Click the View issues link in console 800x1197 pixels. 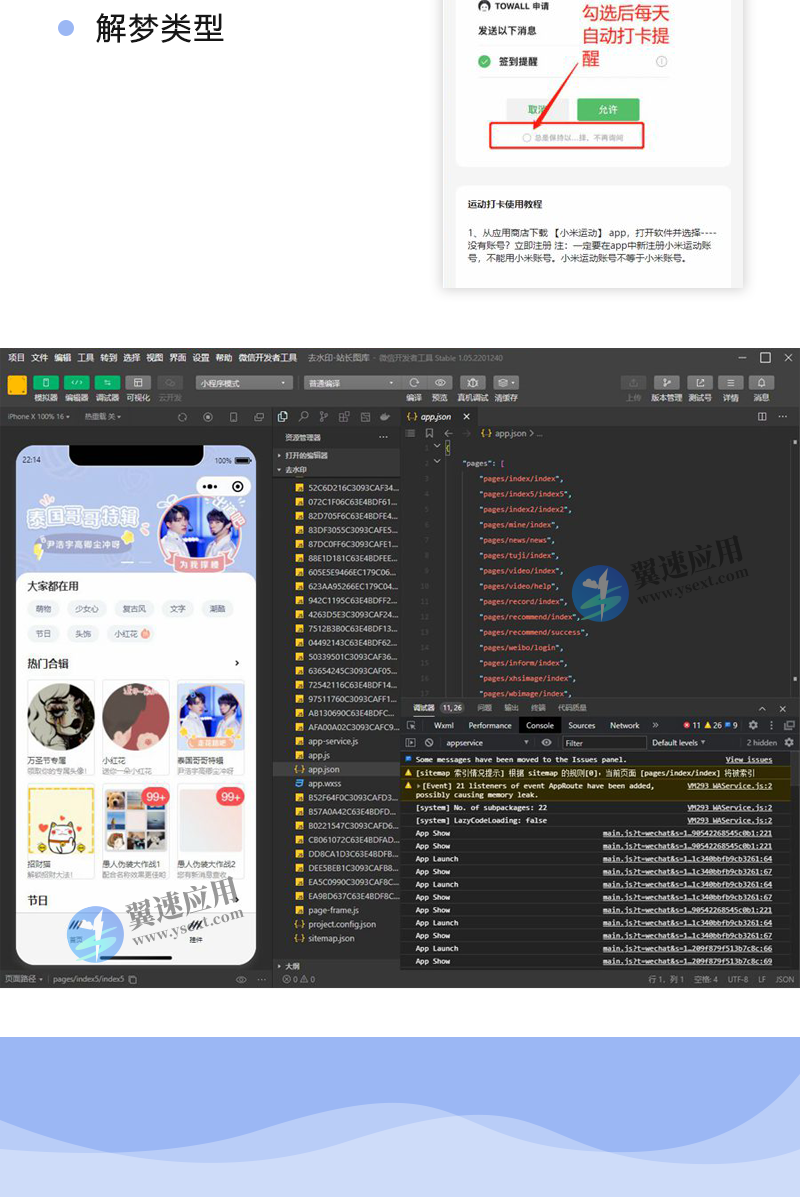click(x=750, y=759)
